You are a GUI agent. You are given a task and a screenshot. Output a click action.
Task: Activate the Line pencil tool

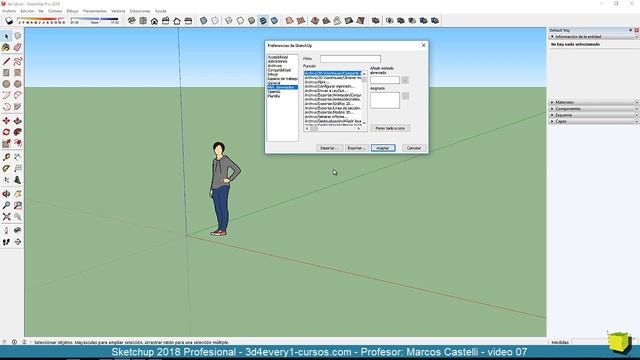(6, 61)
